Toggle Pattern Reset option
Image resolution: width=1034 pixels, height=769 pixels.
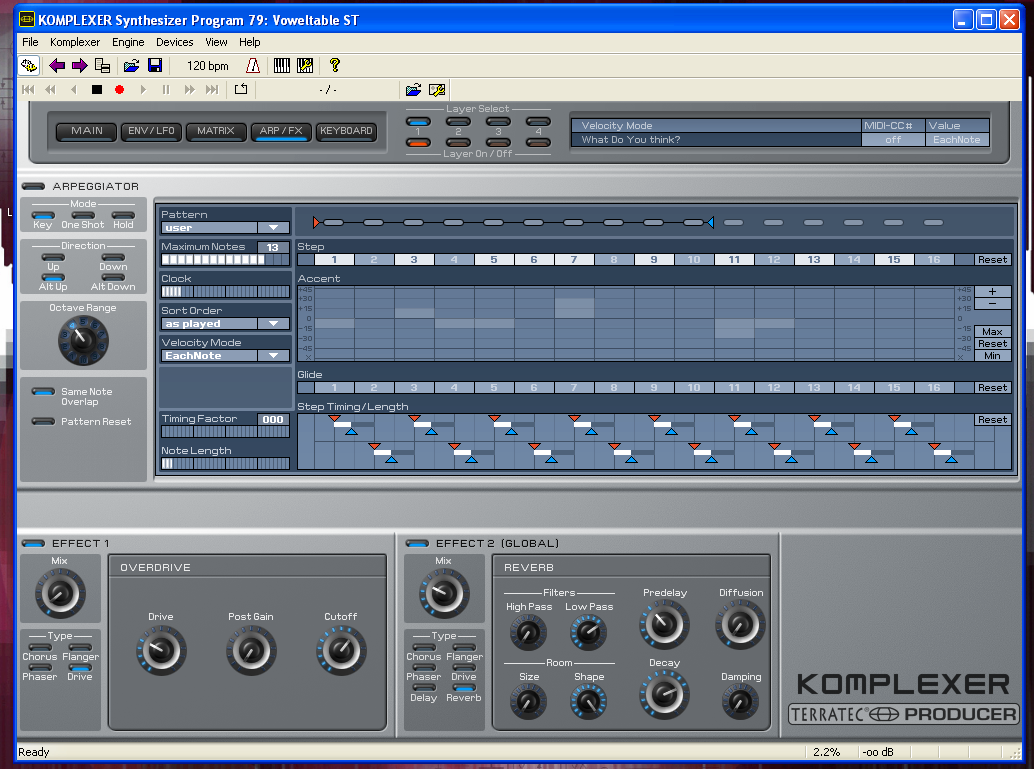point(44,421)
